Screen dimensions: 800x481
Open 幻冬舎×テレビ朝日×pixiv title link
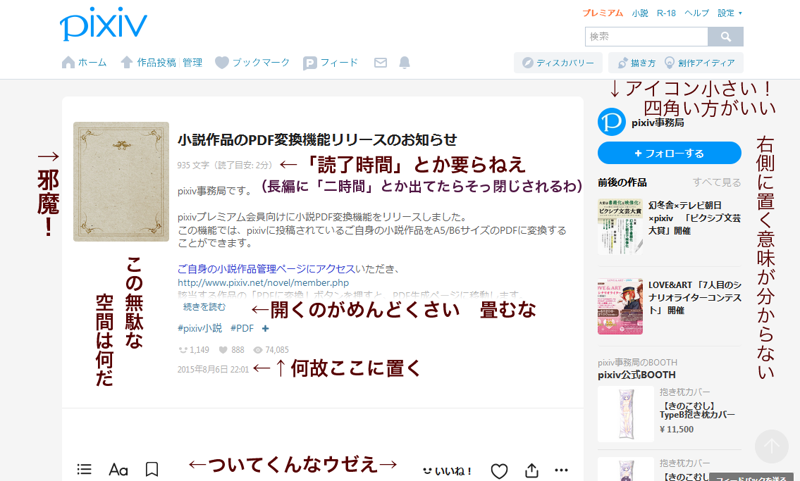[694, 218]
